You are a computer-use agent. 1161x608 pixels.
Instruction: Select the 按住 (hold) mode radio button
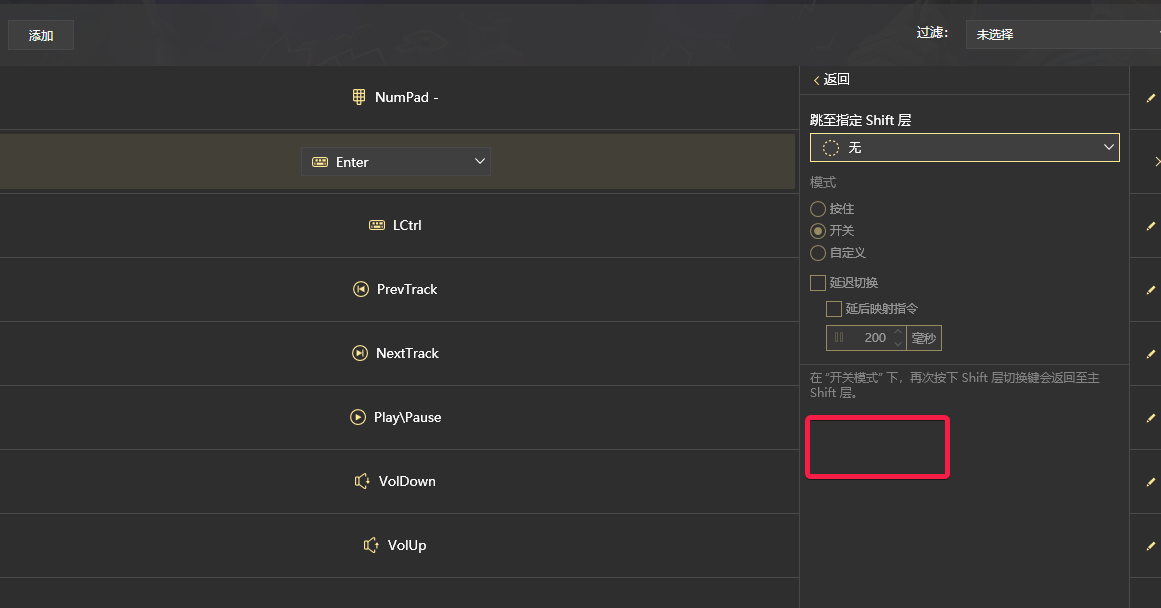tap(818, 209)
